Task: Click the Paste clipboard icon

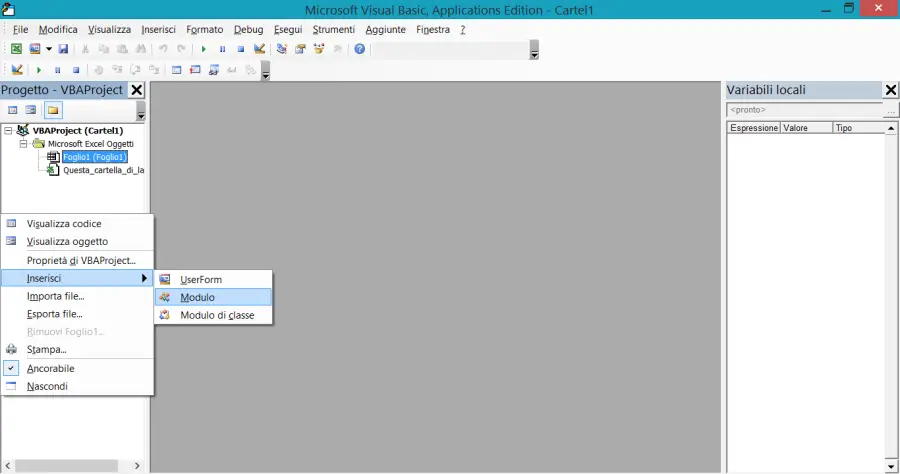Action: click(x=122, y=49)
